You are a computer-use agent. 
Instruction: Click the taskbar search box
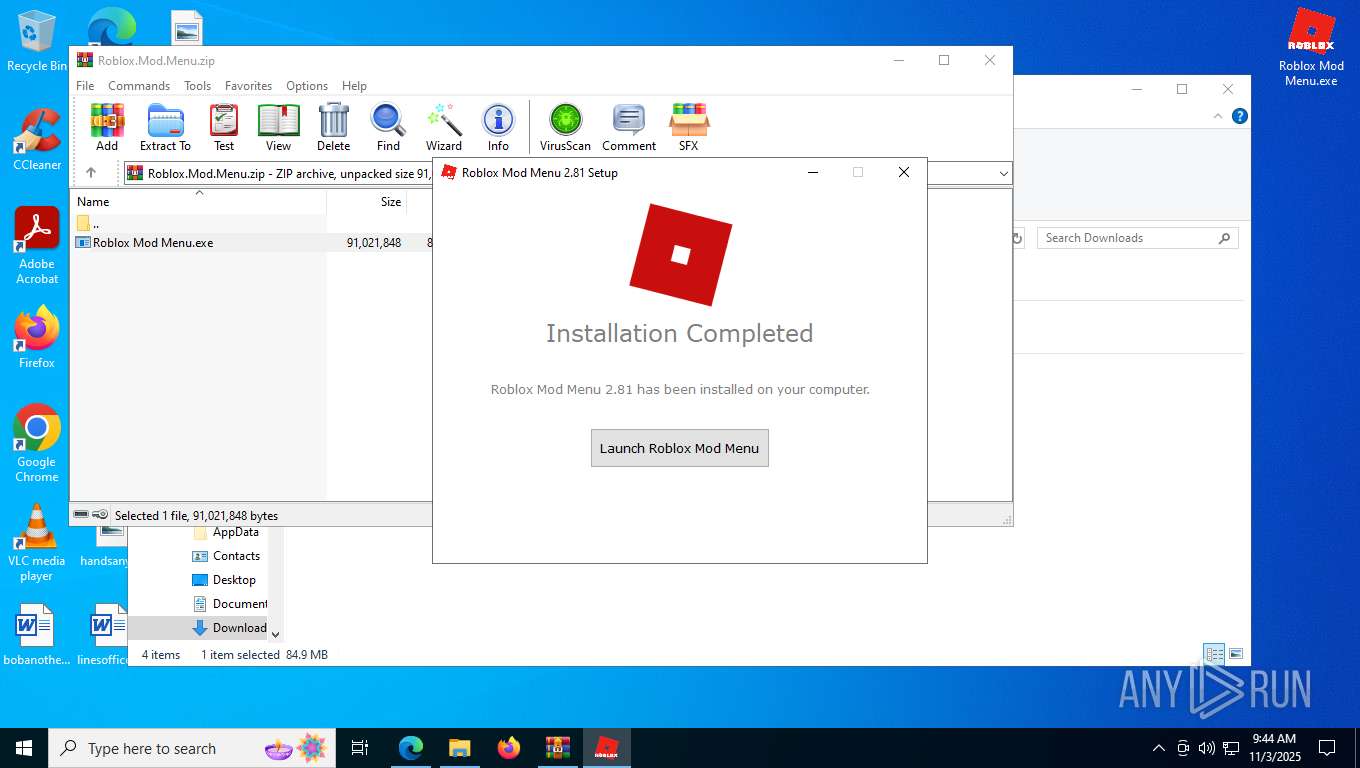point(190,748)
